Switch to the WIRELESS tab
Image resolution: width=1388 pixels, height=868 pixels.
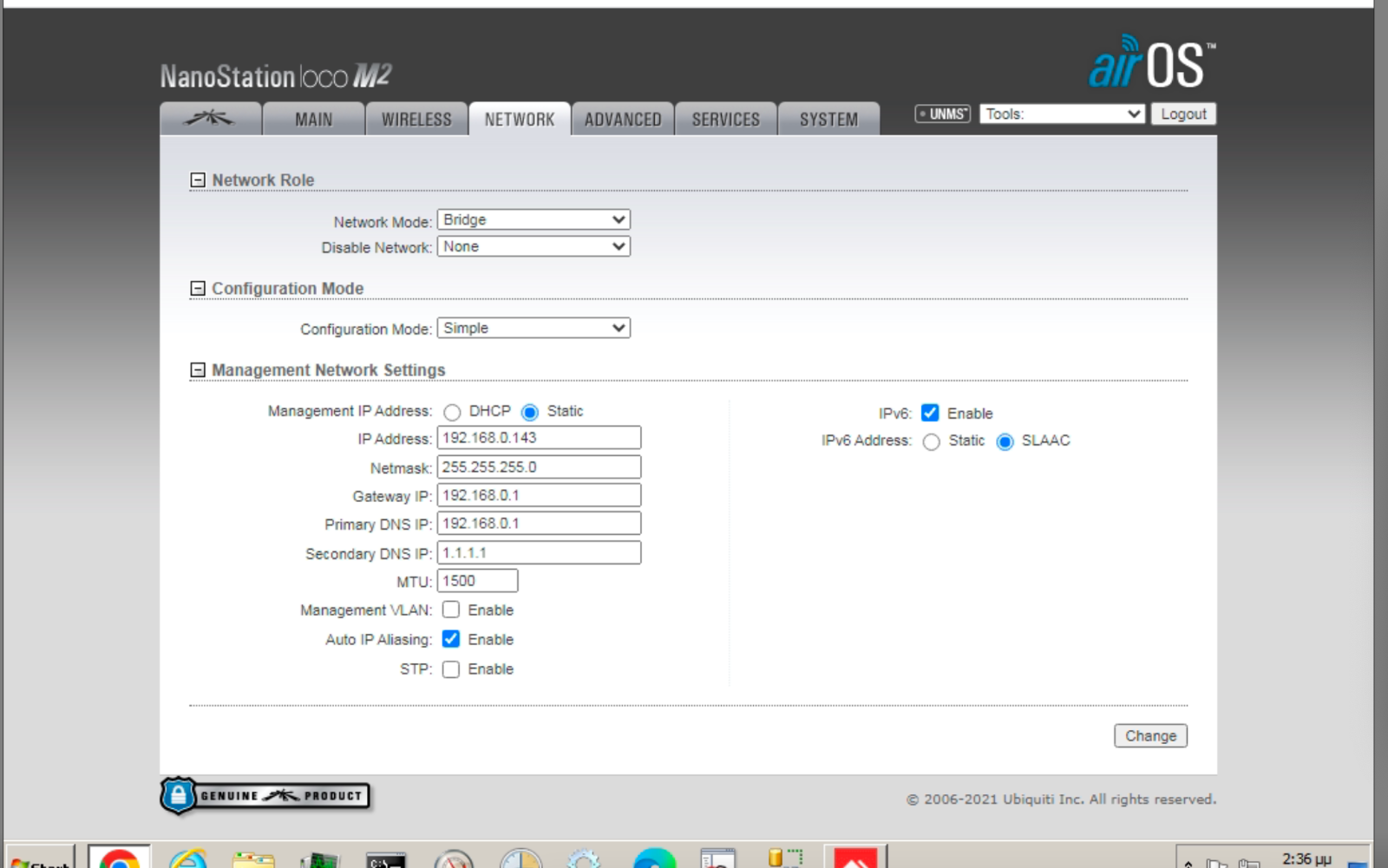[x=416, y=119]
